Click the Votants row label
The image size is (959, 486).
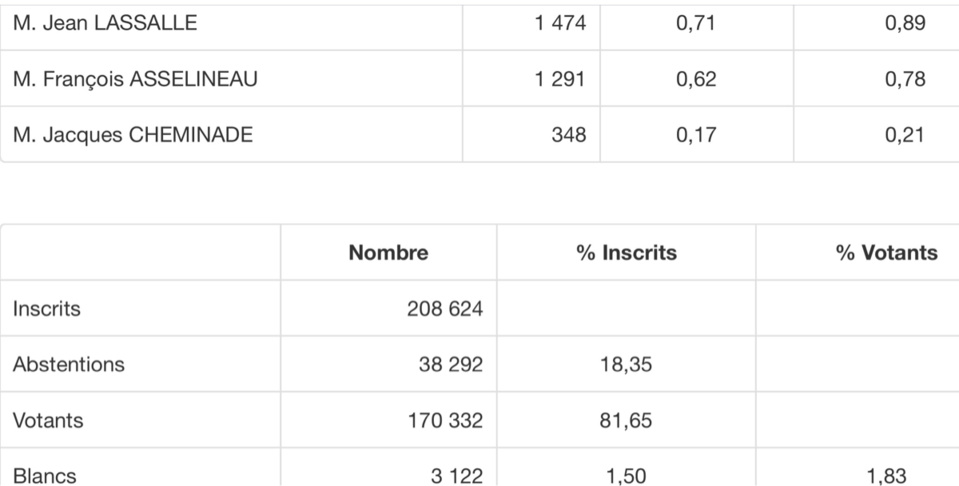click(46, 421)
